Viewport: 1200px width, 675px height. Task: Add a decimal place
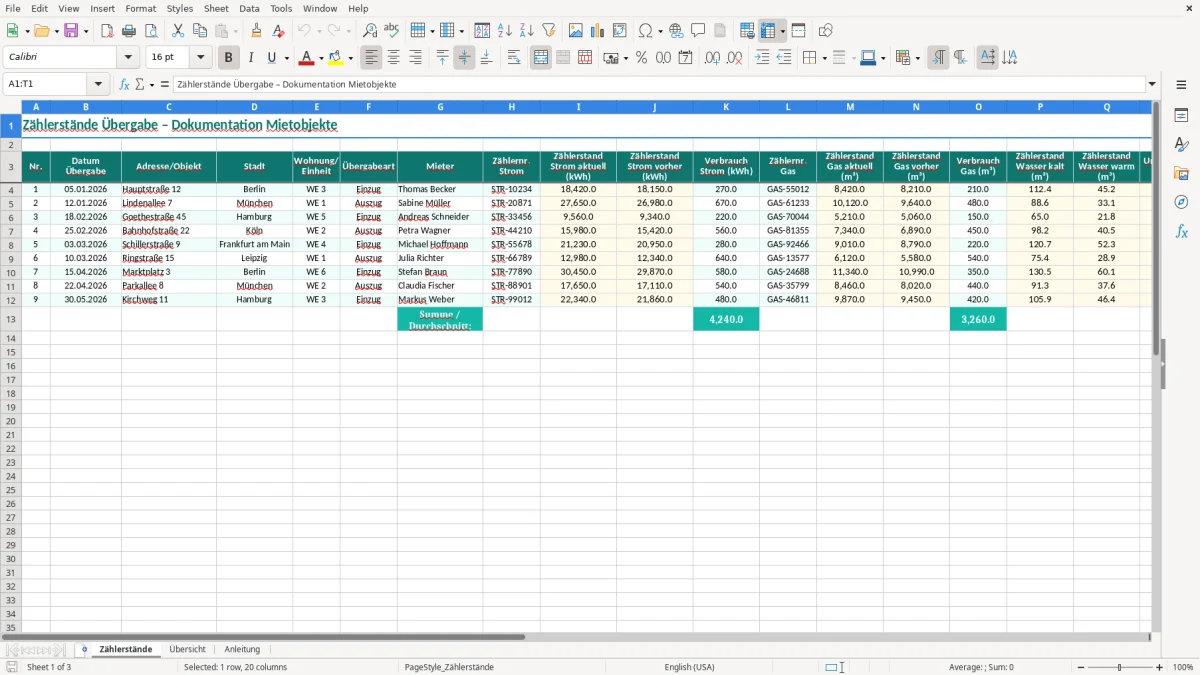(713, 57)
